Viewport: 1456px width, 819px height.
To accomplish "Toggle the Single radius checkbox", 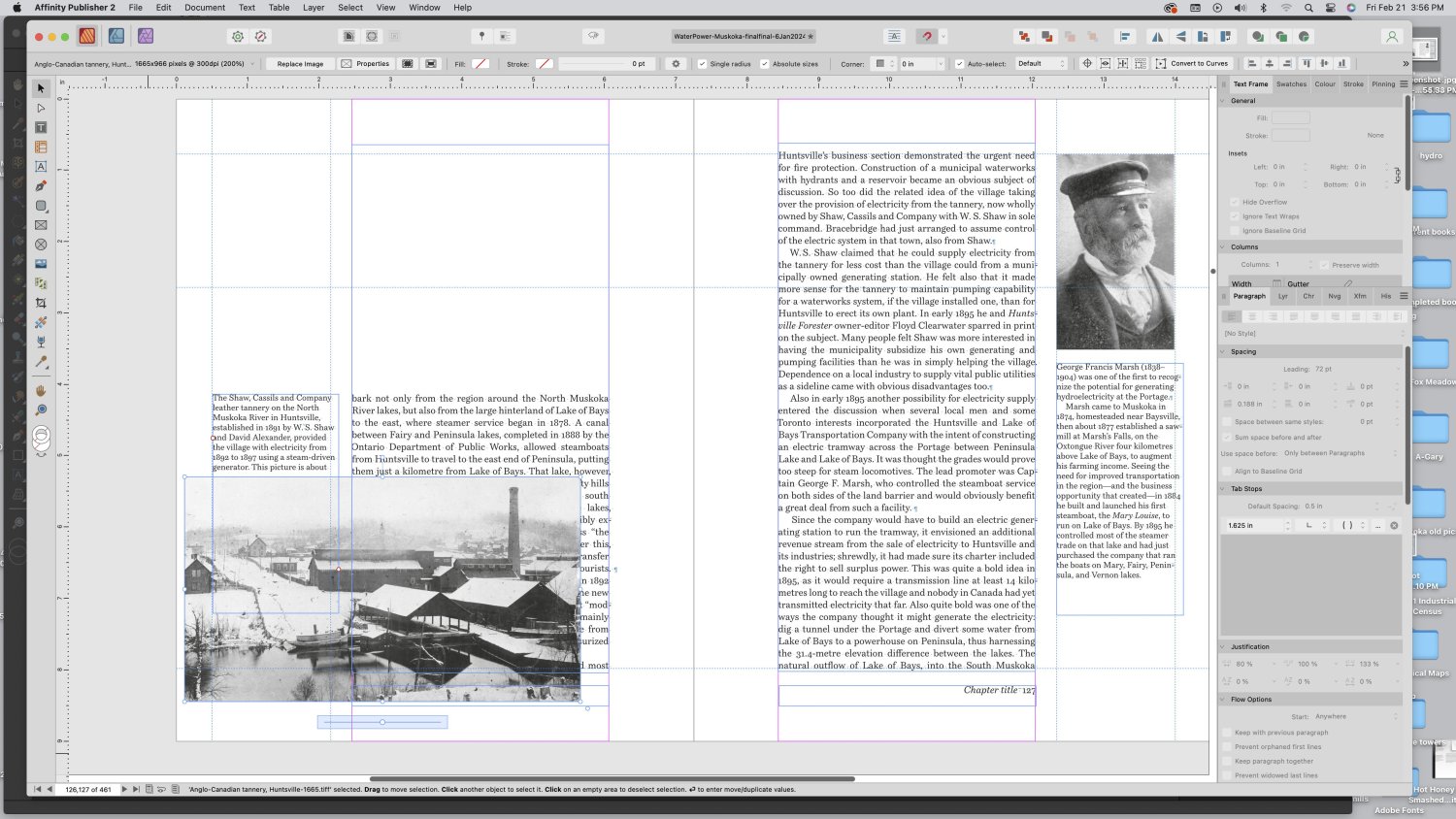I will (x=702, y=63).
